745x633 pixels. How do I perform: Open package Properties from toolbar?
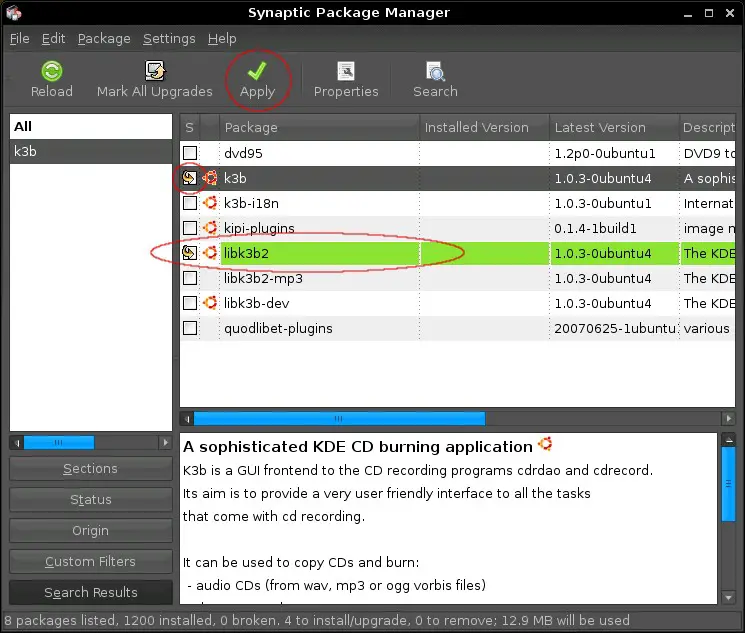[x=346, y=79]
